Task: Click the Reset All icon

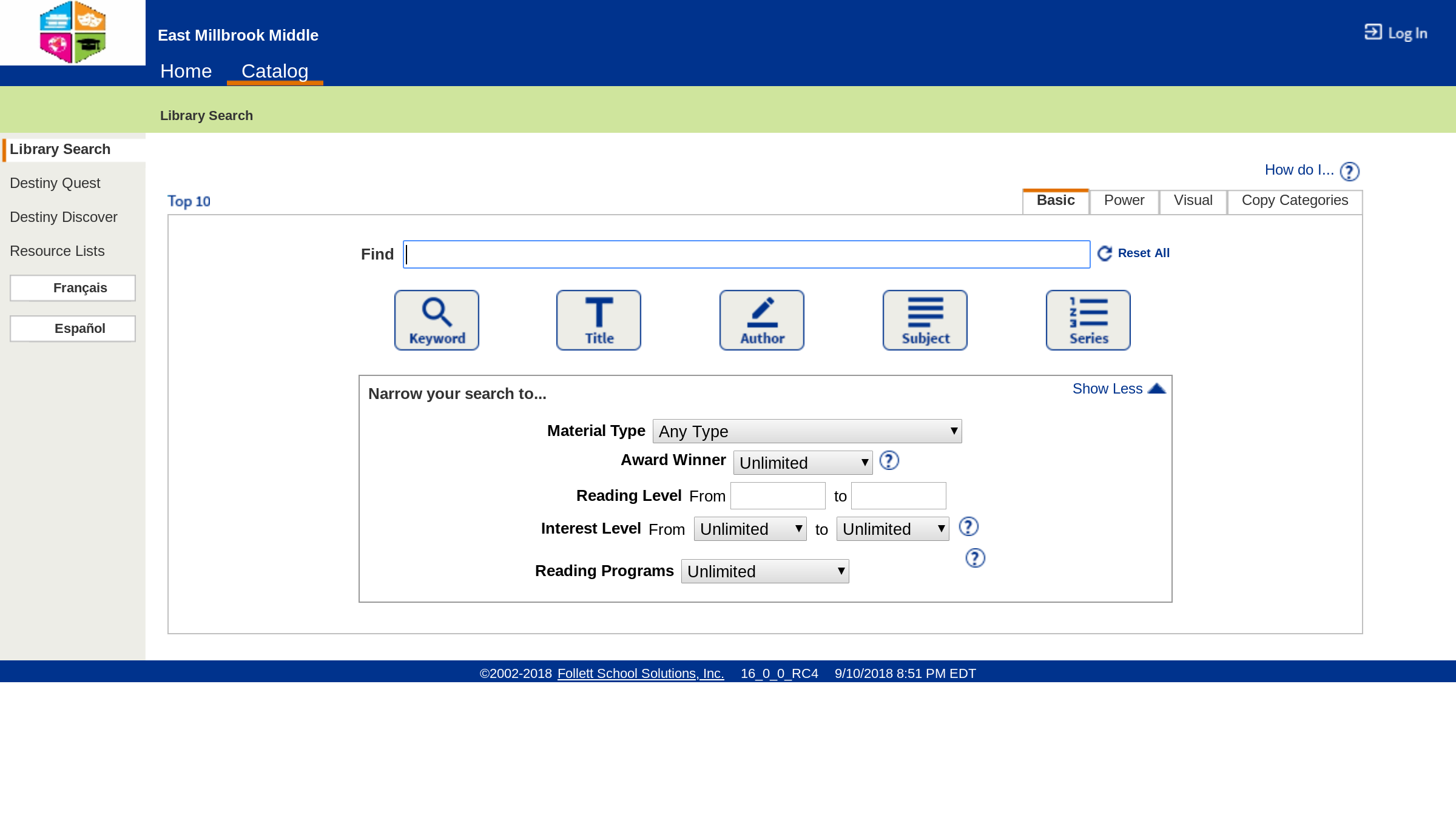Action: click(1105, 253)
